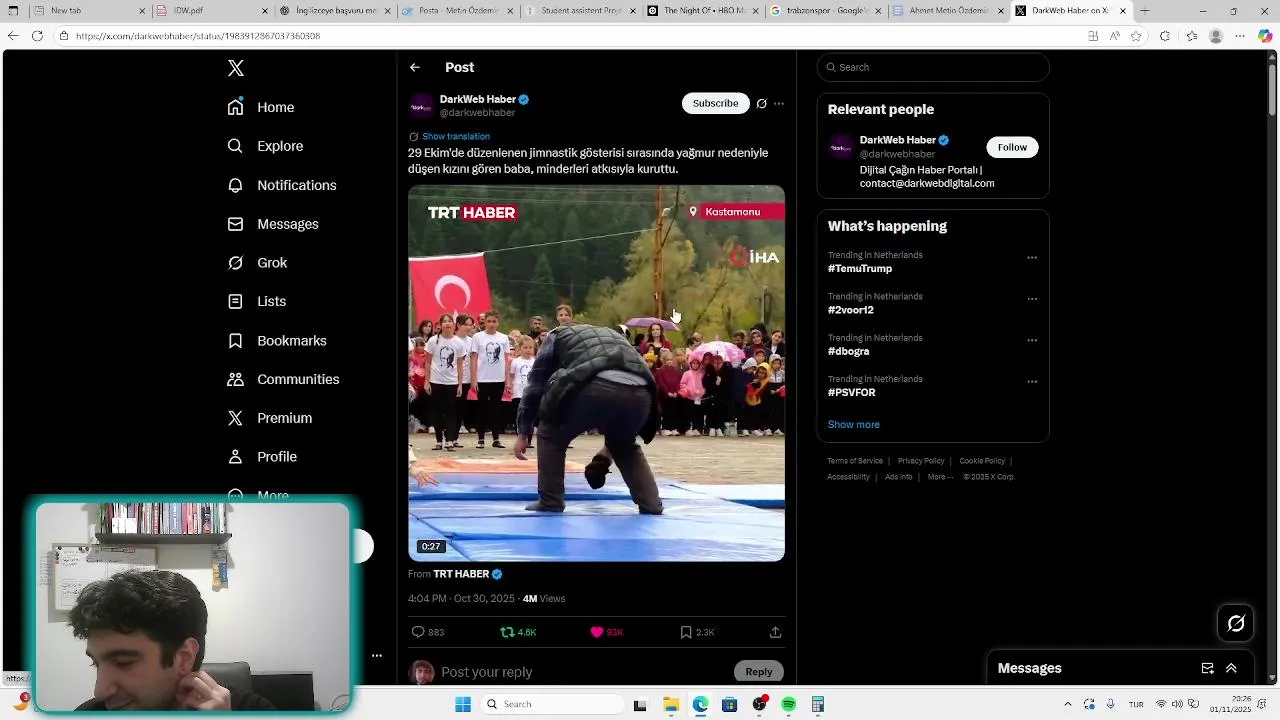1280x720 pixels.
Task: Click the address bar URL
Action: click(198, 36)
